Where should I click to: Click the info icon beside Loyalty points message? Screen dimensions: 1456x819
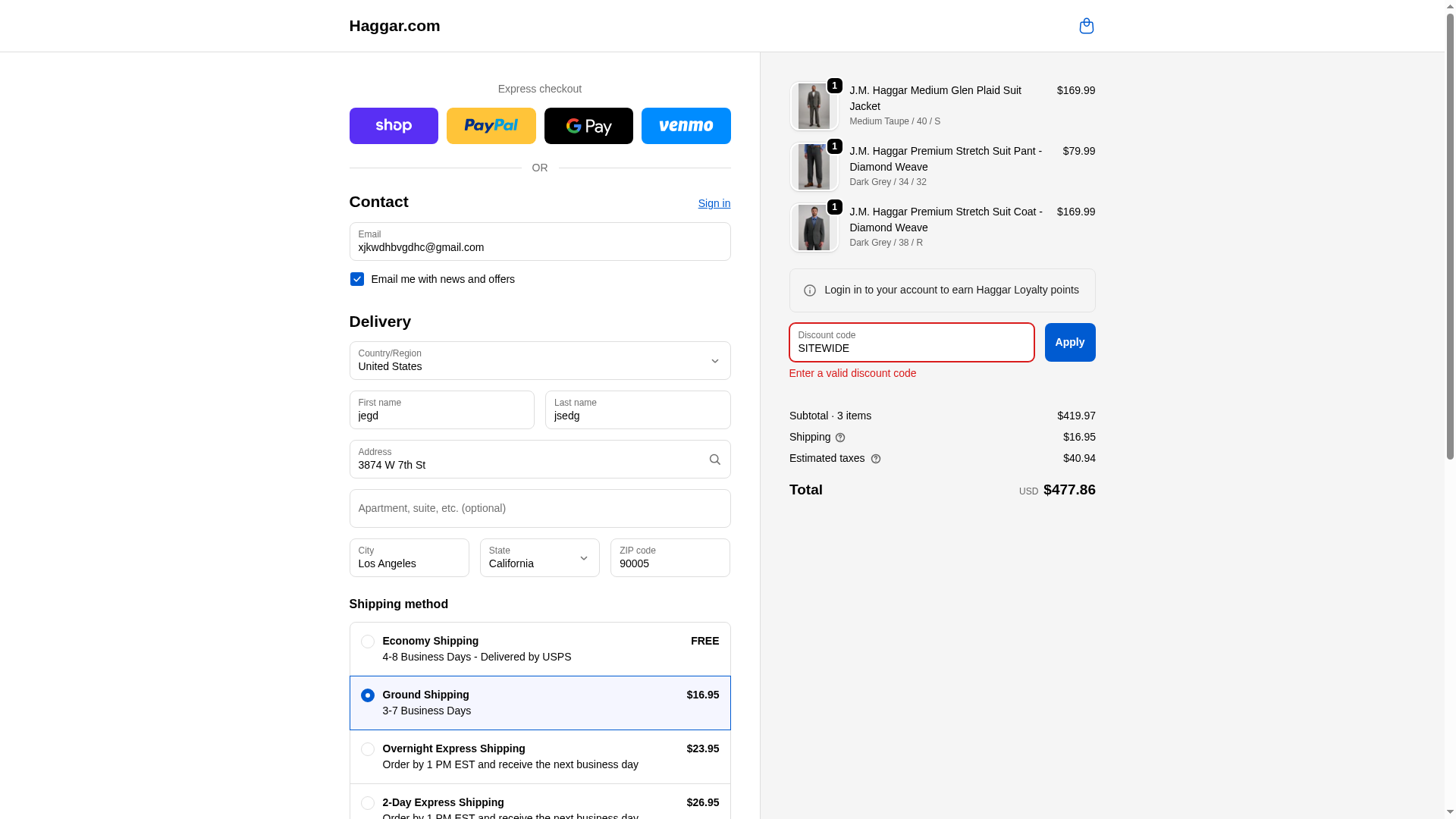pyautogui.click(x=810, y=290)
